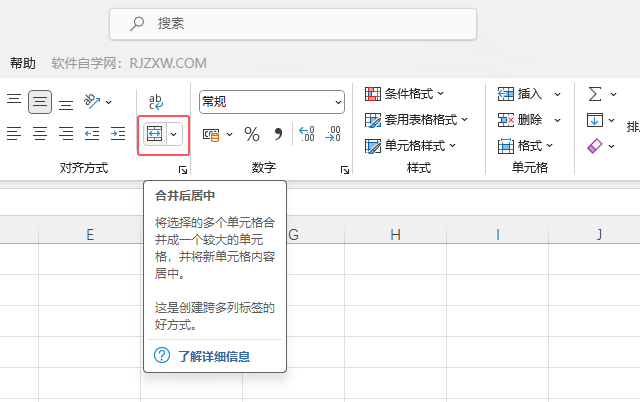The height and width of the screenshot is (402, 640).
Task: Open the 帮助 menu tab
Action: pyautogui.click(x=23, y=63)
